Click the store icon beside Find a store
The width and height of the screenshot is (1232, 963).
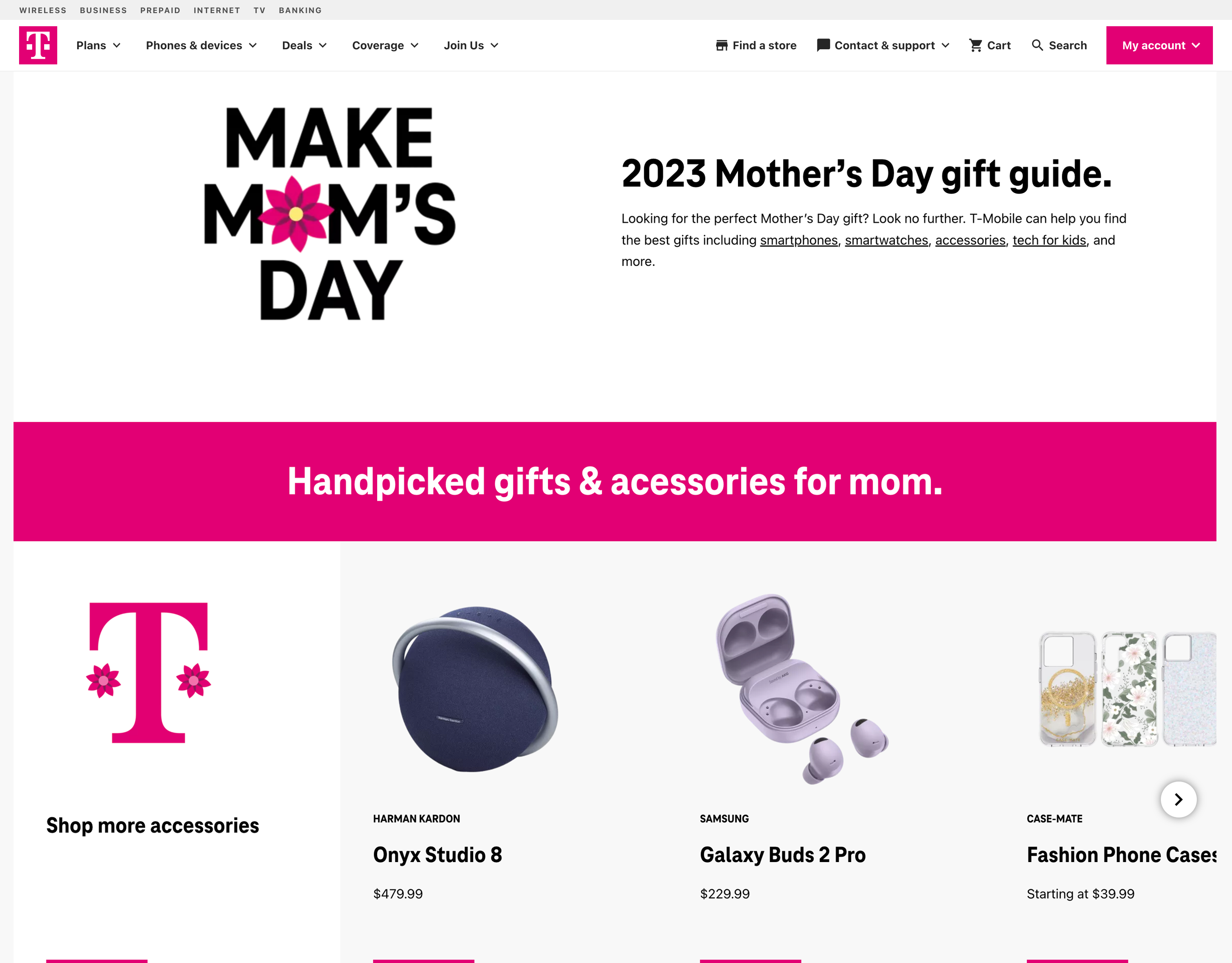point(721,45)
